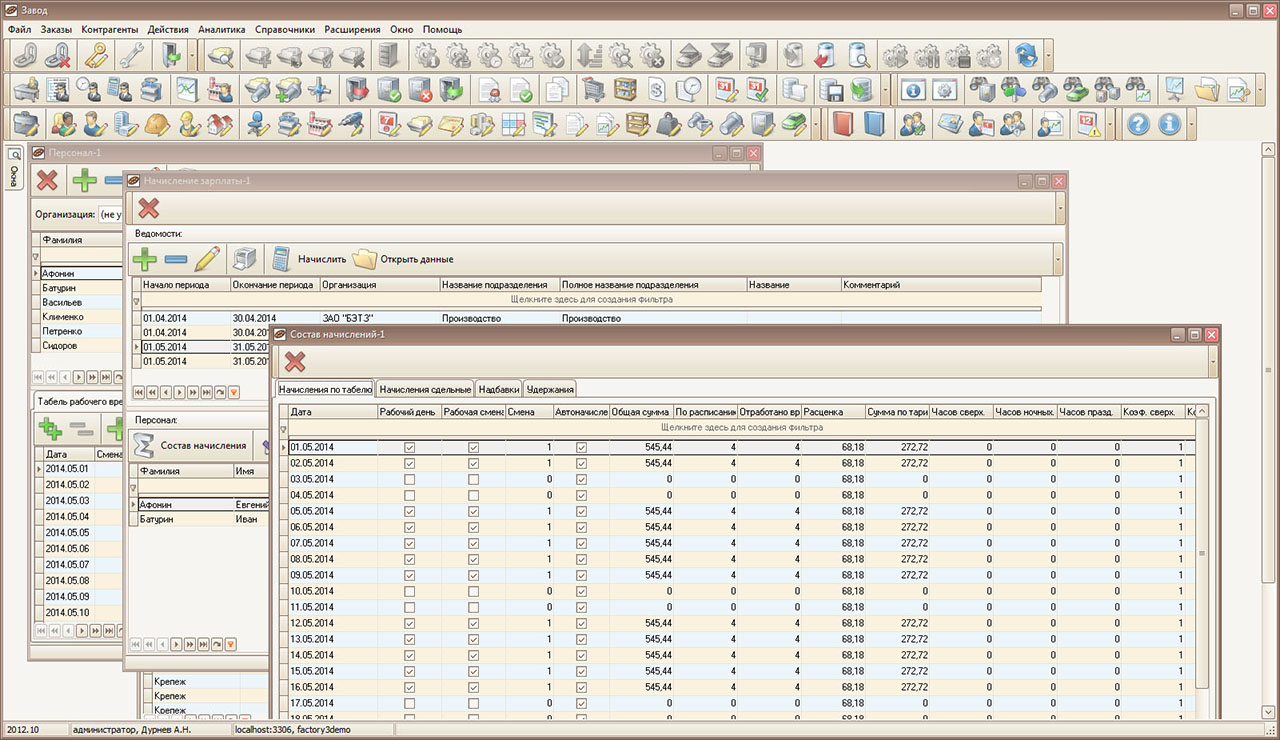
Task: Expand Начисление зарплаты top toolbar overflow arrow
Action: [x=1060, y=208]
